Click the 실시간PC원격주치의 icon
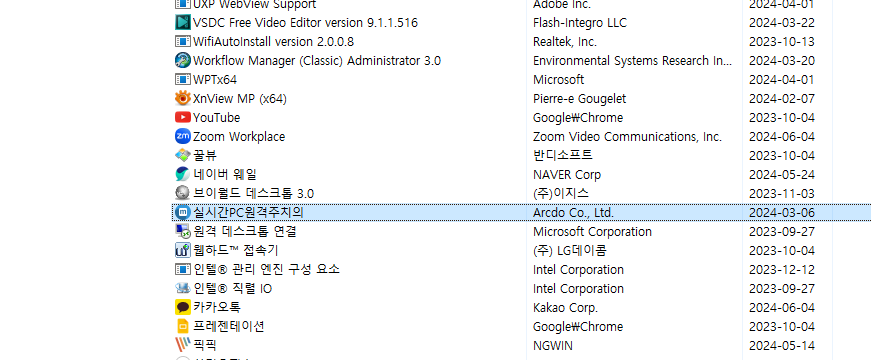 coord(182,212)
